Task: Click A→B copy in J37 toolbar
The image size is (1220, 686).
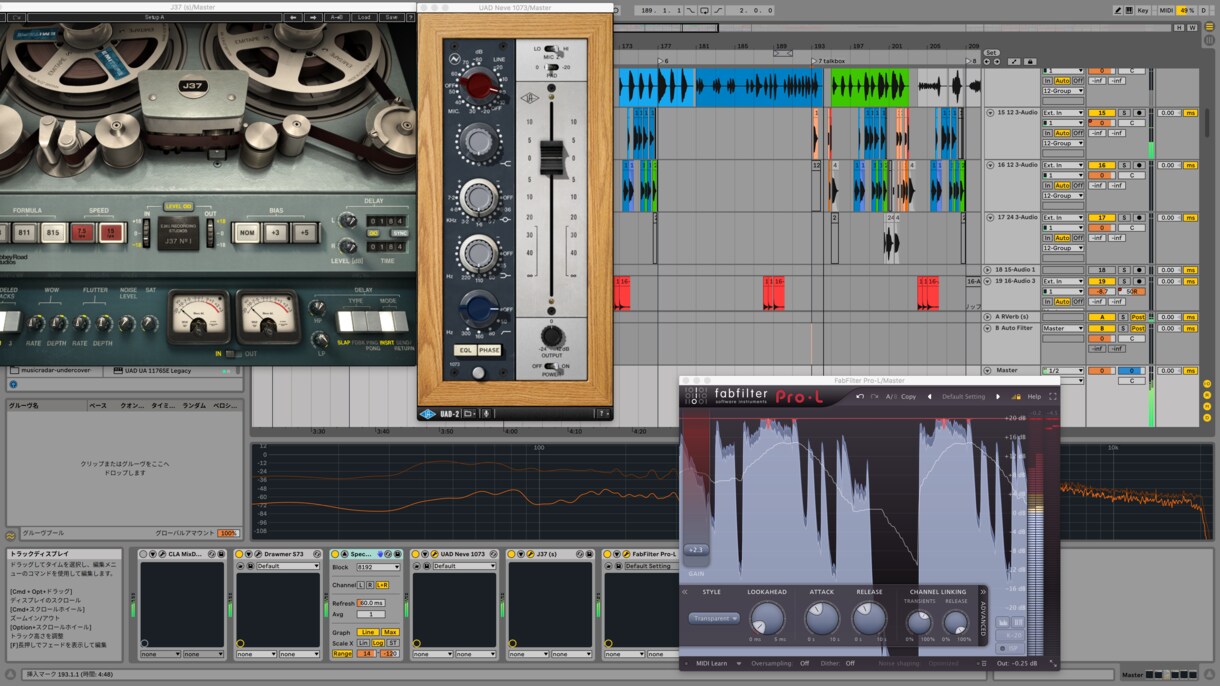Action: (x=339, y=17)
